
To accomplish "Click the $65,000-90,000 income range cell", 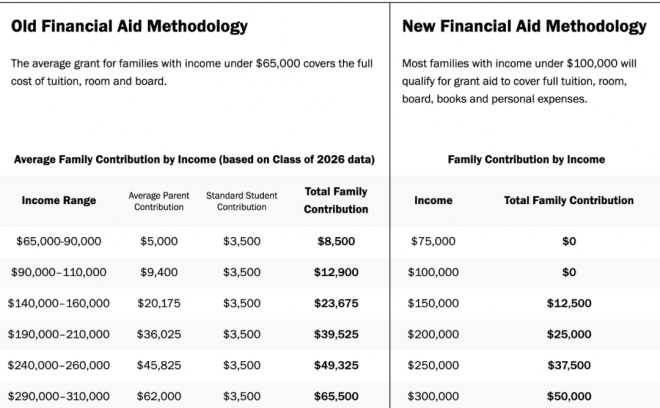I will (x=59, y=241).
